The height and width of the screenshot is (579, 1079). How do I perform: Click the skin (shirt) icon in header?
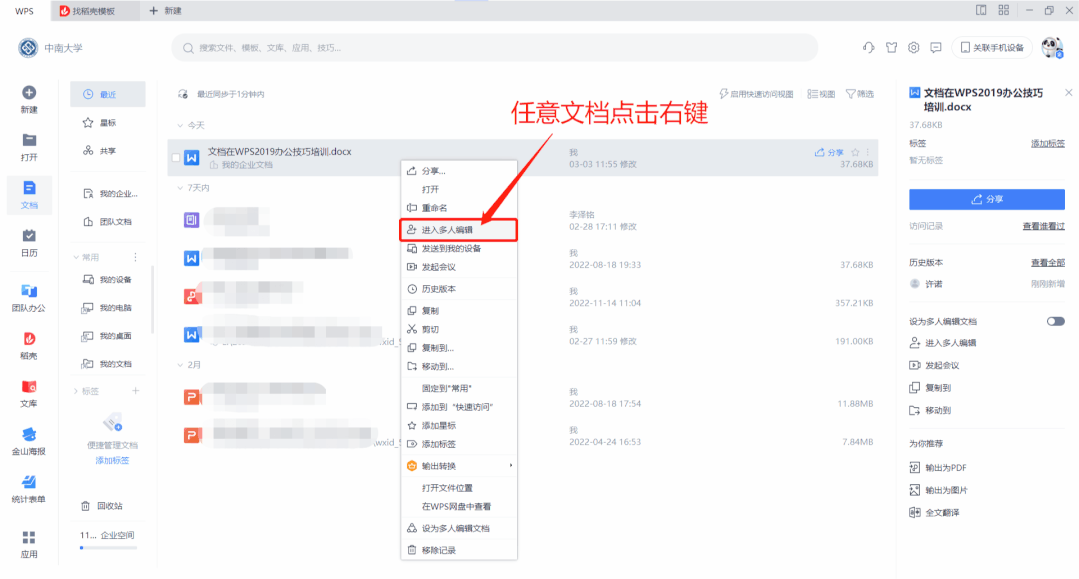click(x=891, y=48)
